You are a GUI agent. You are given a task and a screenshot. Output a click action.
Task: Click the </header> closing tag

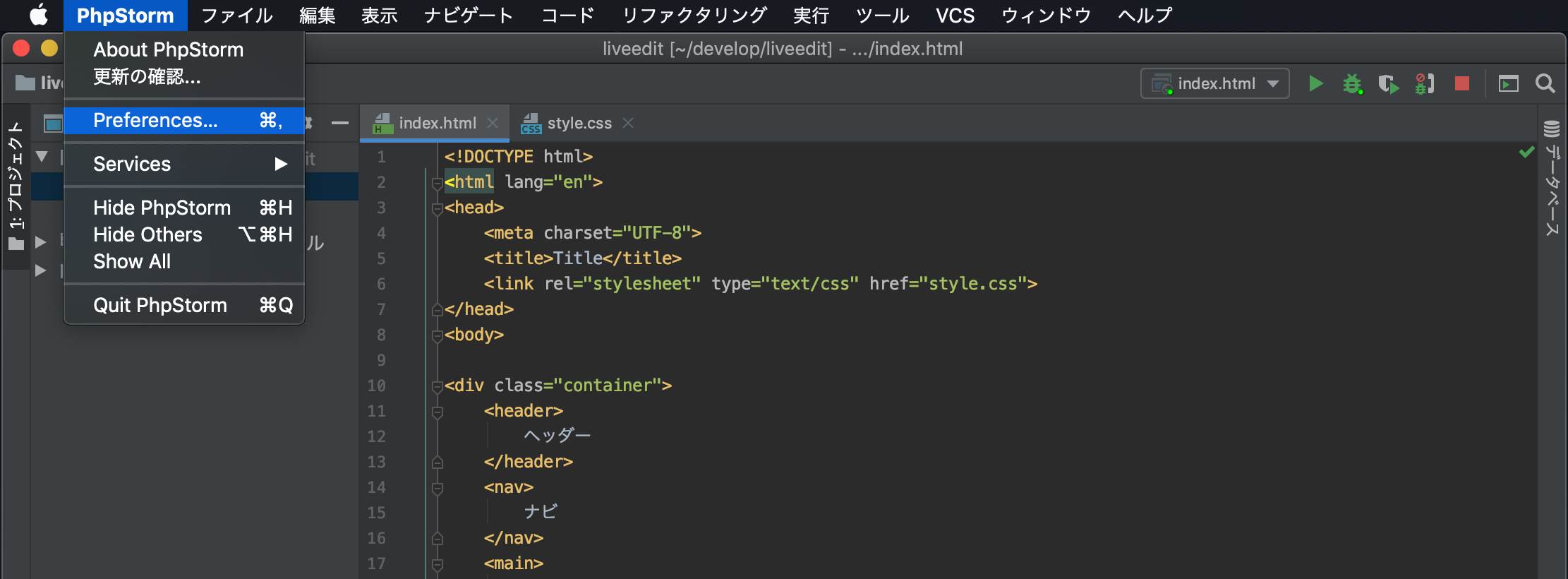[x=528, y=461]
